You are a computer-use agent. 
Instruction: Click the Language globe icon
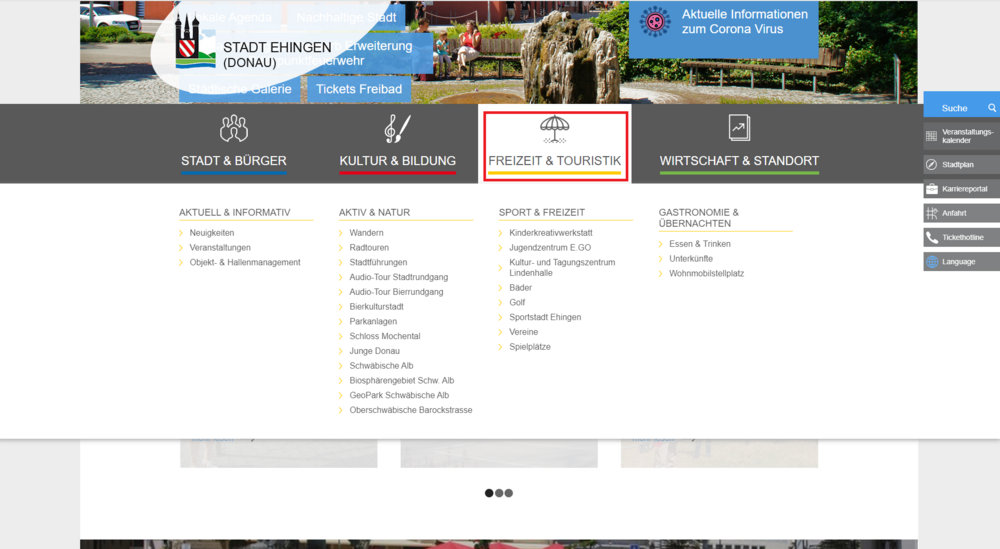[931, 261]
